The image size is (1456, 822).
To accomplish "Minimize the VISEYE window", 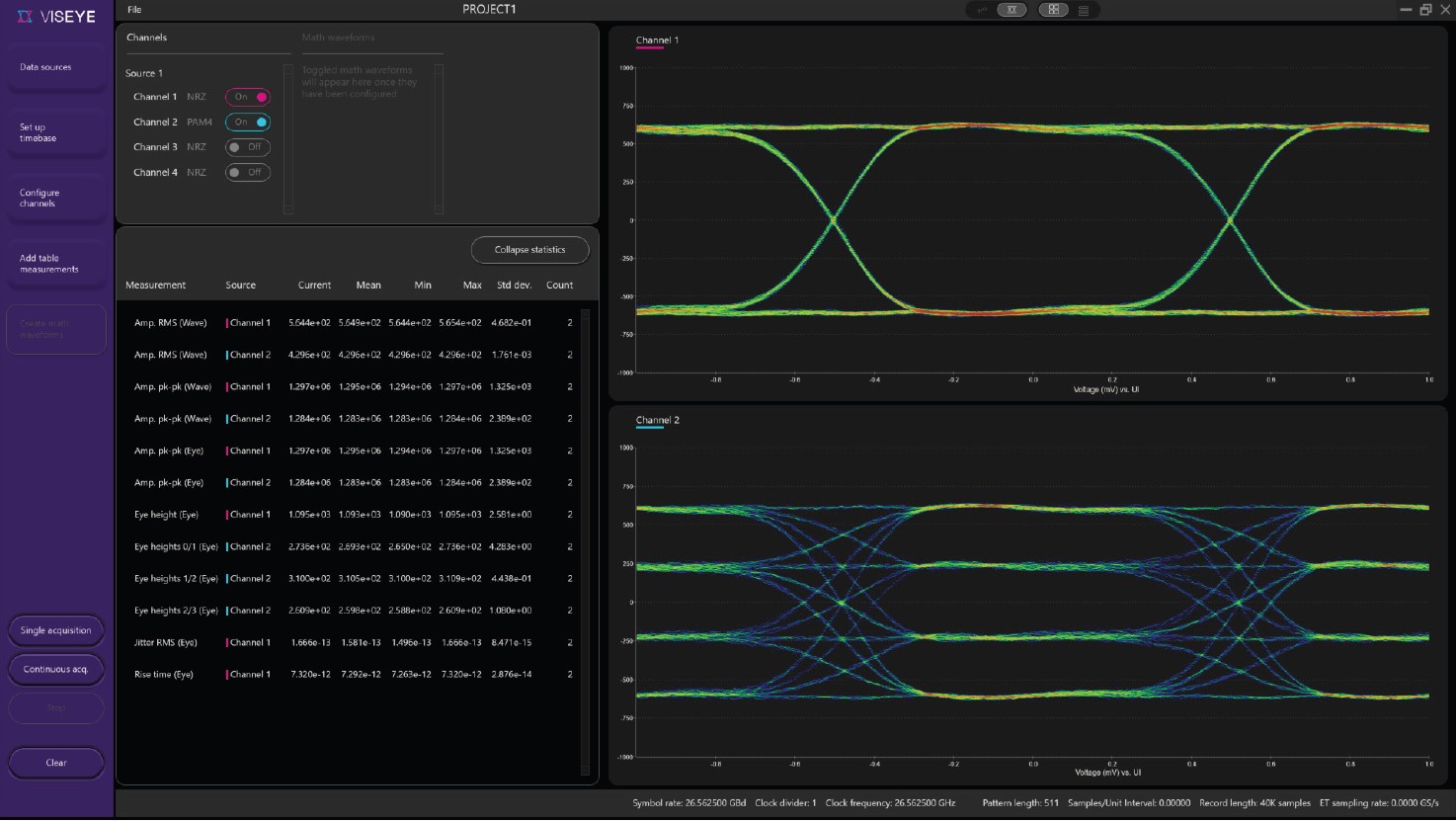I will click(x=1406, y=10).
